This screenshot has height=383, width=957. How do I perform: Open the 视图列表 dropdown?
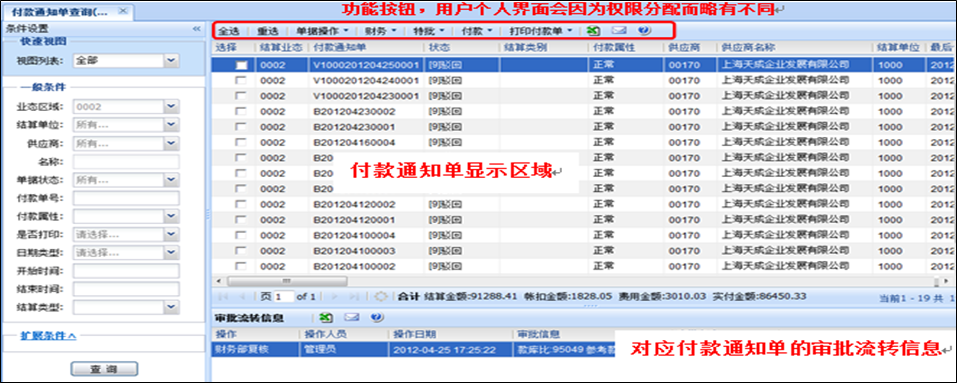pos(172,60)
